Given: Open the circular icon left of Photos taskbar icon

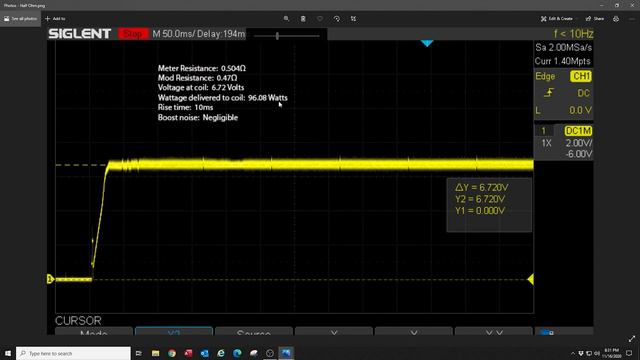Looking at the screenshot, I should click(x=270, y=353).
